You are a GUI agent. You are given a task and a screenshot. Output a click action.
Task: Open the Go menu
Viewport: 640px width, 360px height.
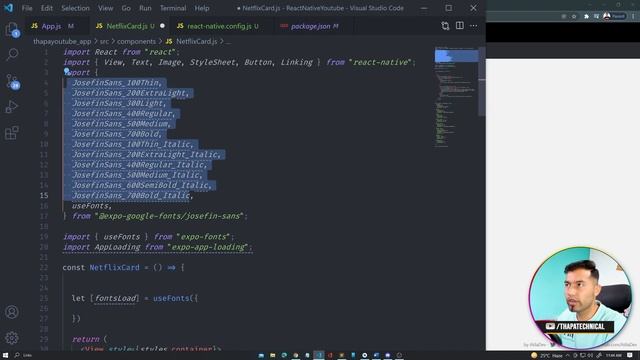pyautogui.click(x=126, y=8)
